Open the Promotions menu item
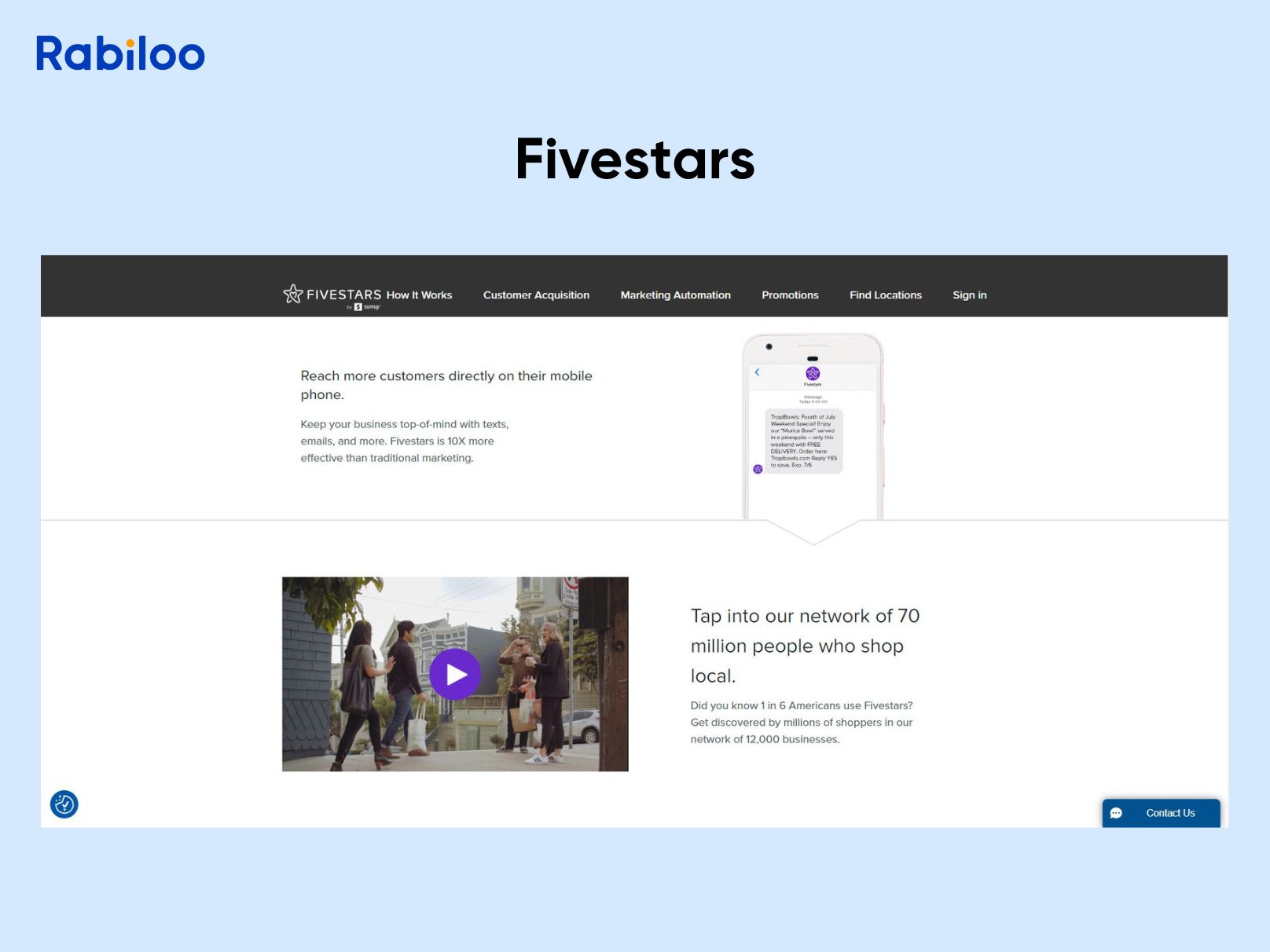1270x952 pixels. click(x=790, y=295)
